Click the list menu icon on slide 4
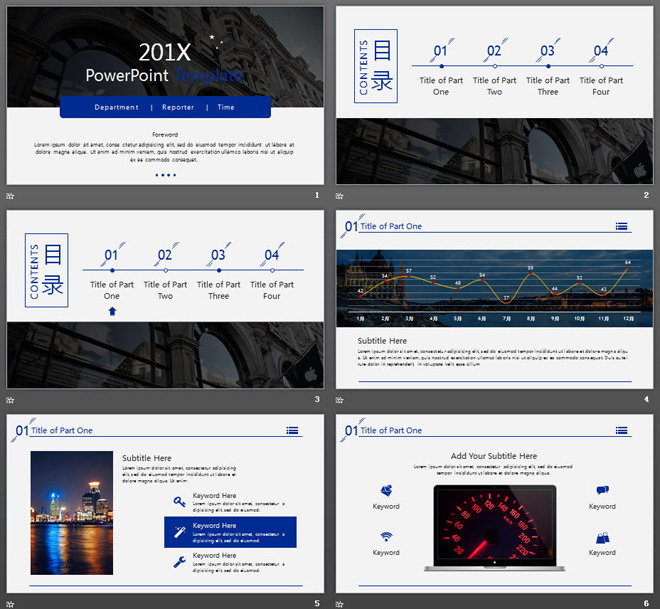 (621, 226)
